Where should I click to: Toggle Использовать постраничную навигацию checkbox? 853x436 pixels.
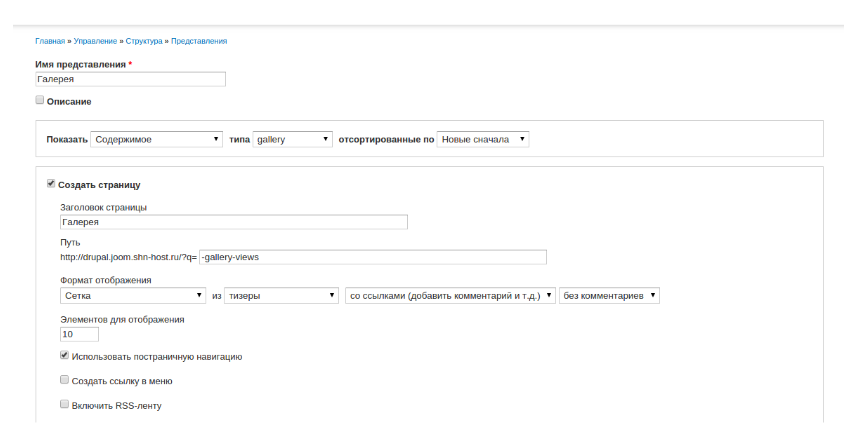[64, 355]
